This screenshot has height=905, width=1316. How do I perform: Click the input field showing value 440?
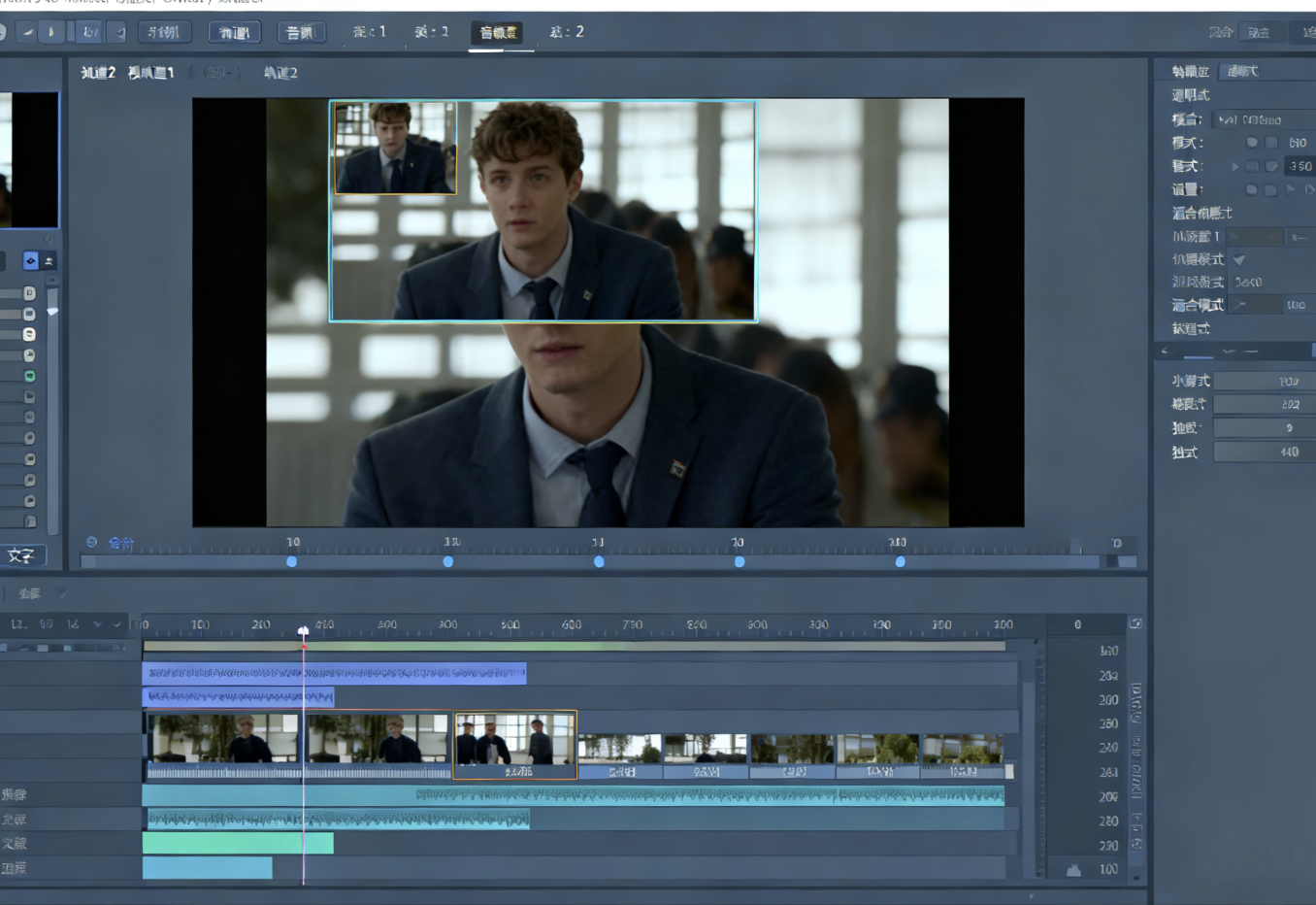pyautogui.click(x=1262, y=452)
